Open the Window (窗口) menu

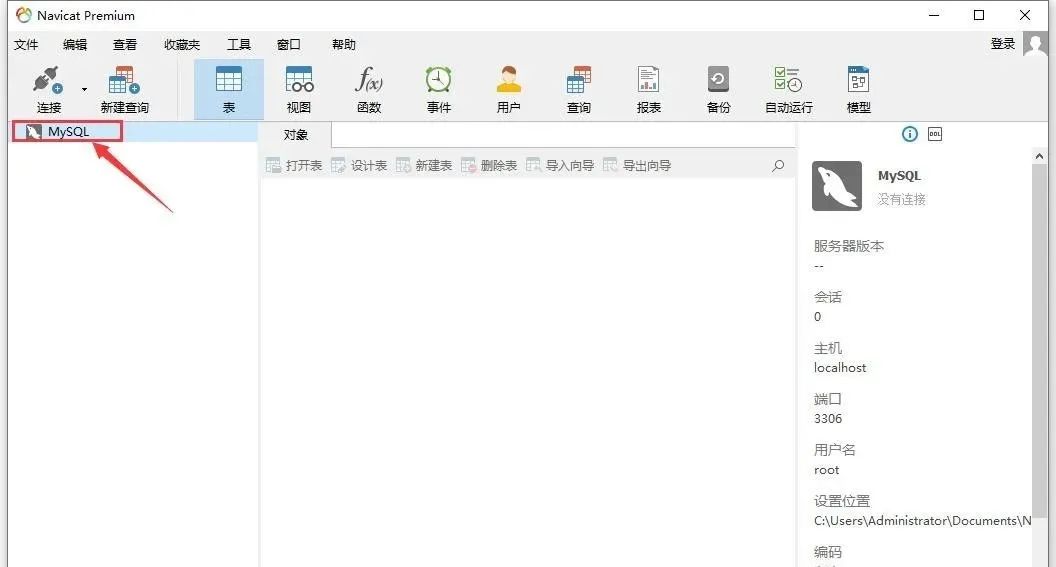click(288, 44)
